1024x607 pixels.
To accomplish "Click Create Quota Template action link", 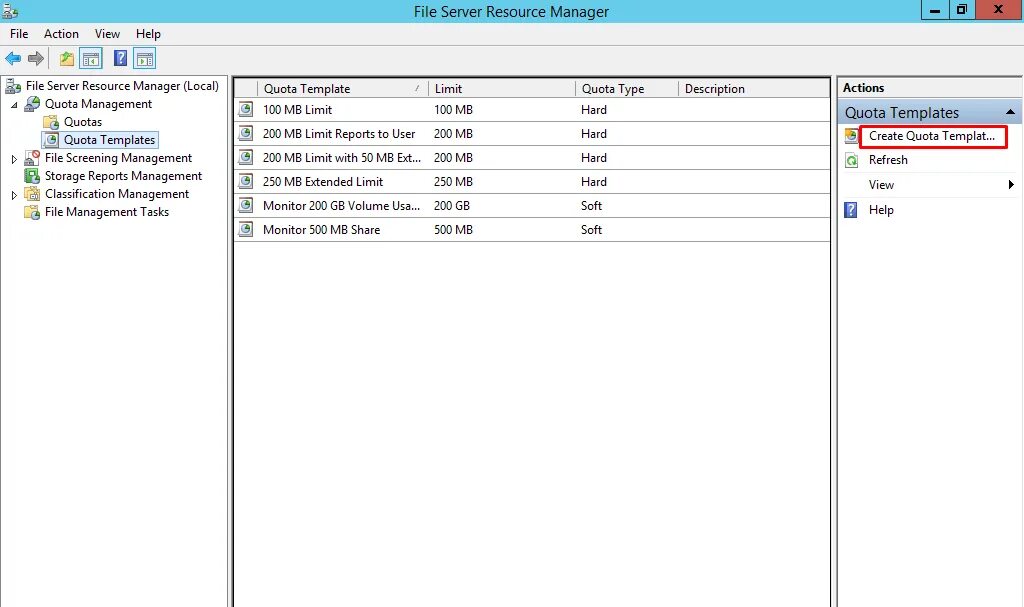I will coord(932,136).
